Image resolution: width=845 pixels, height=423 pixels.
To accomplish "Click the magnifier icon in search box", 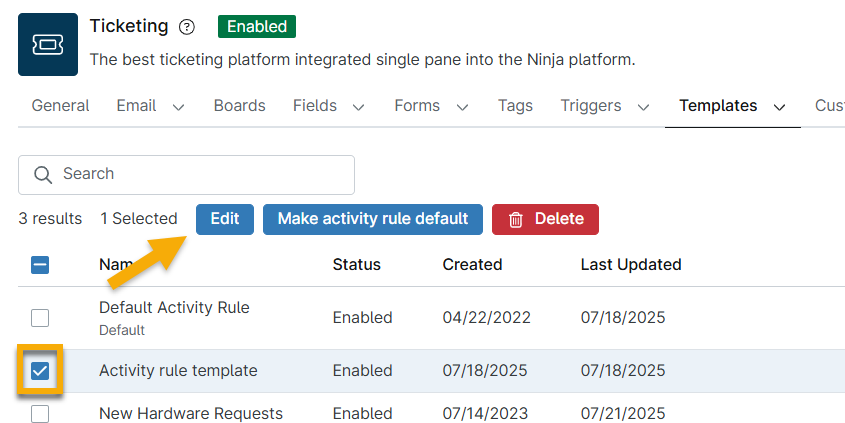I will pos(43,175).
